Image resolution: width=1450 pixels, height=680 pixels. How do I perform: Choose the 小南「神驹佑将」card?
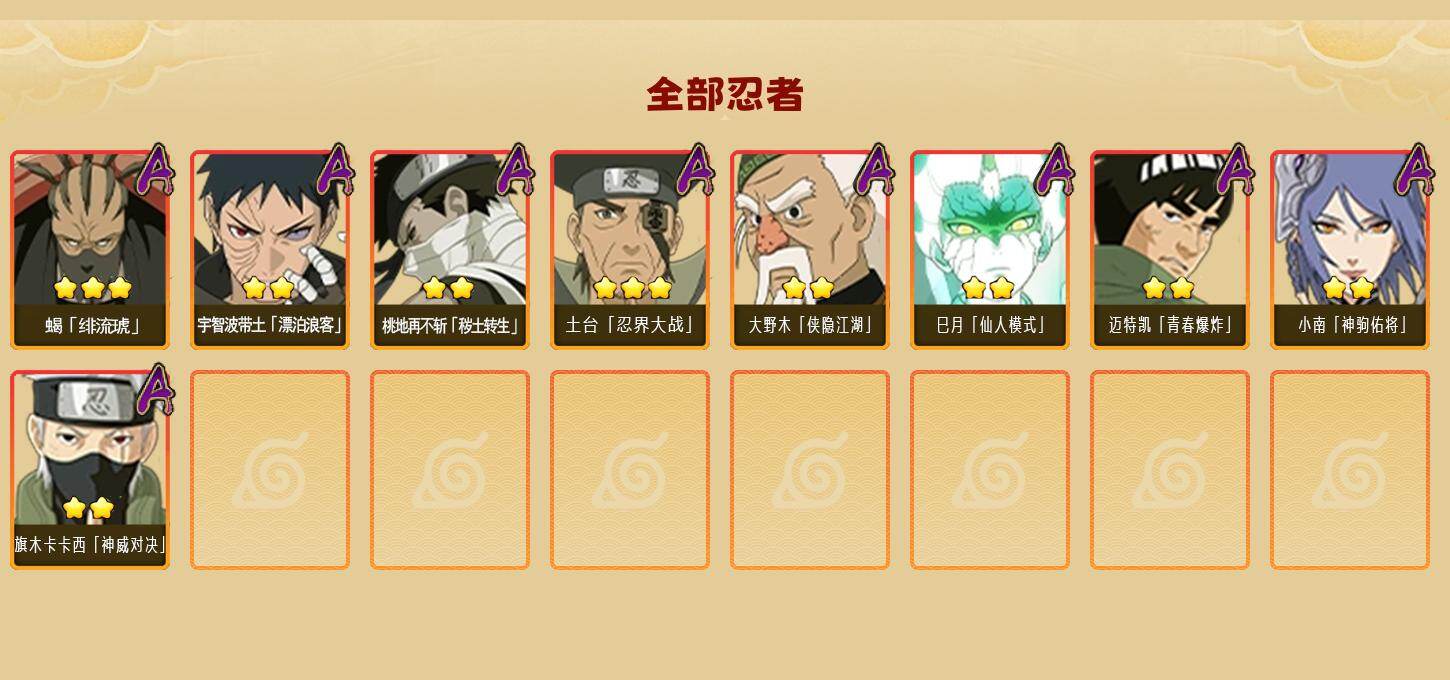click(1350, 250)
